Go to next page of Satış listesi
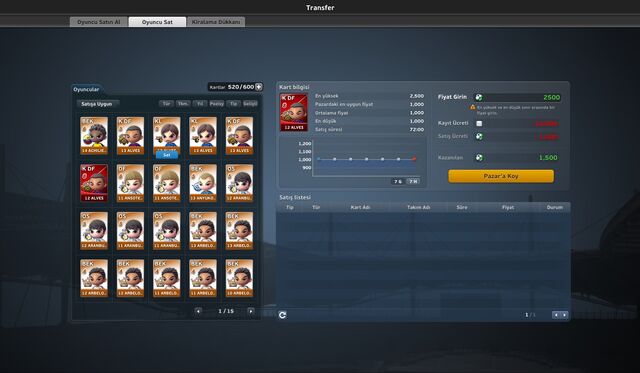This screenshot has height=373, width=640. [564, 315]
